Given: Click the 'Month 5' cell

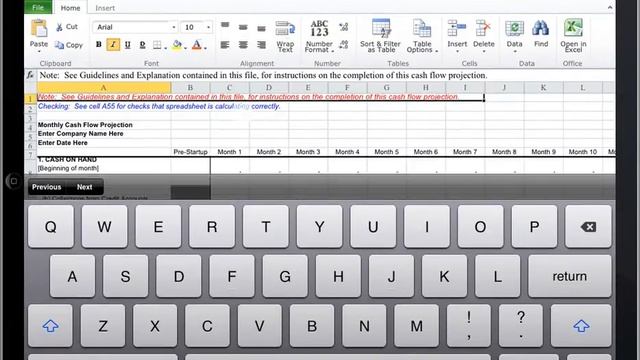Looking at the screenshot, I should point(387,152).
